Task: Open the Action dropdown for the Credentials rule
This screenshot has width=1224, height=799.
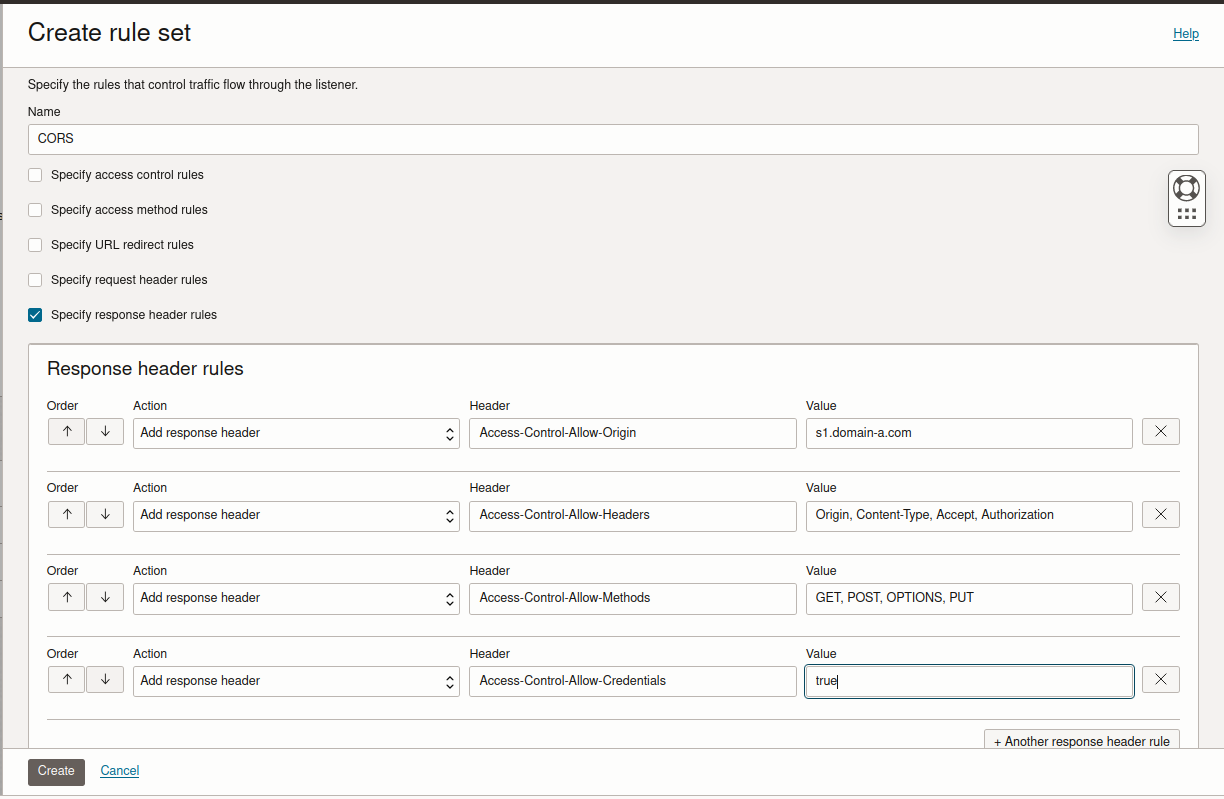Action: (x=296, y=681)
